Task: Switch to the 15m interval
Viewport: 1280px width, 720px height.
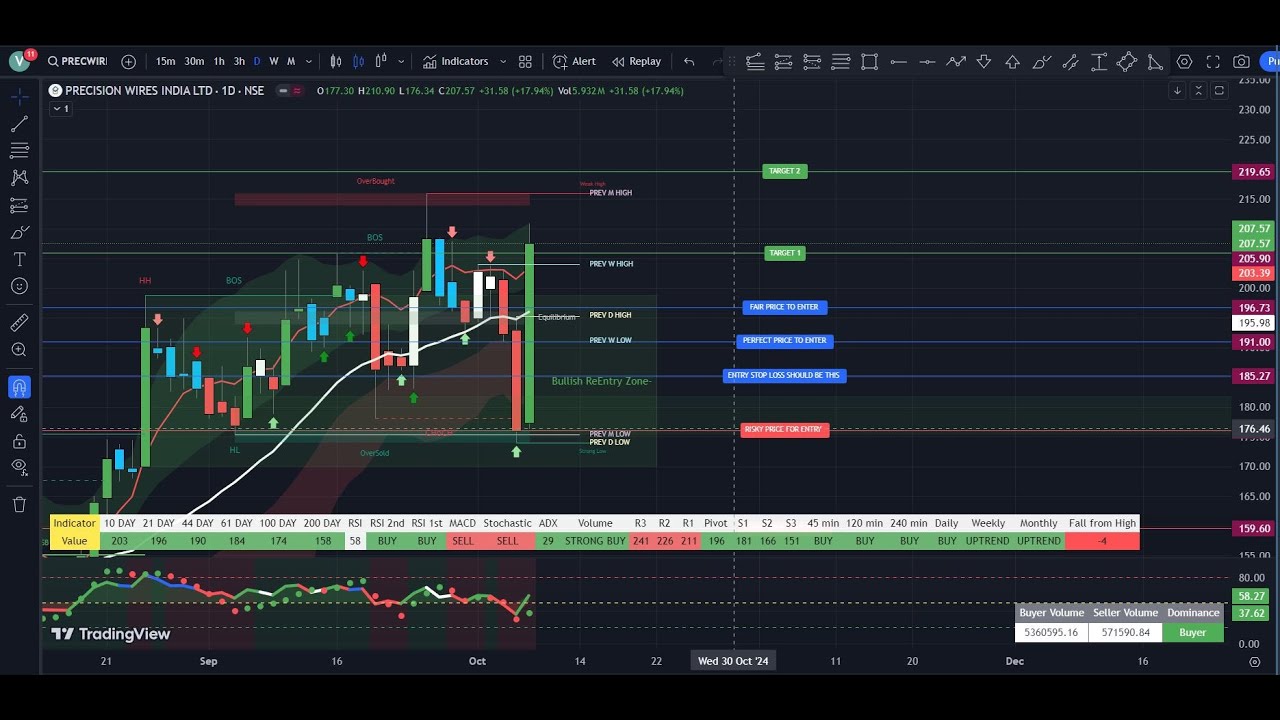Action: tap(165, 61)
